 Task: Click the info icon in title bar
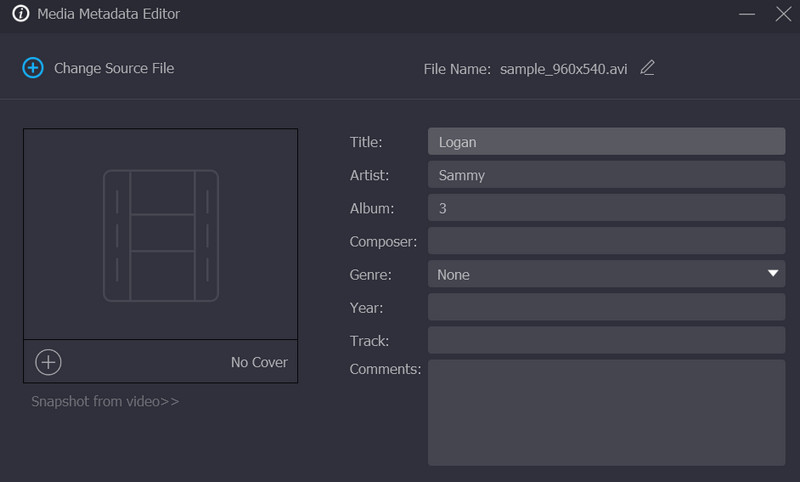(20, 15)
